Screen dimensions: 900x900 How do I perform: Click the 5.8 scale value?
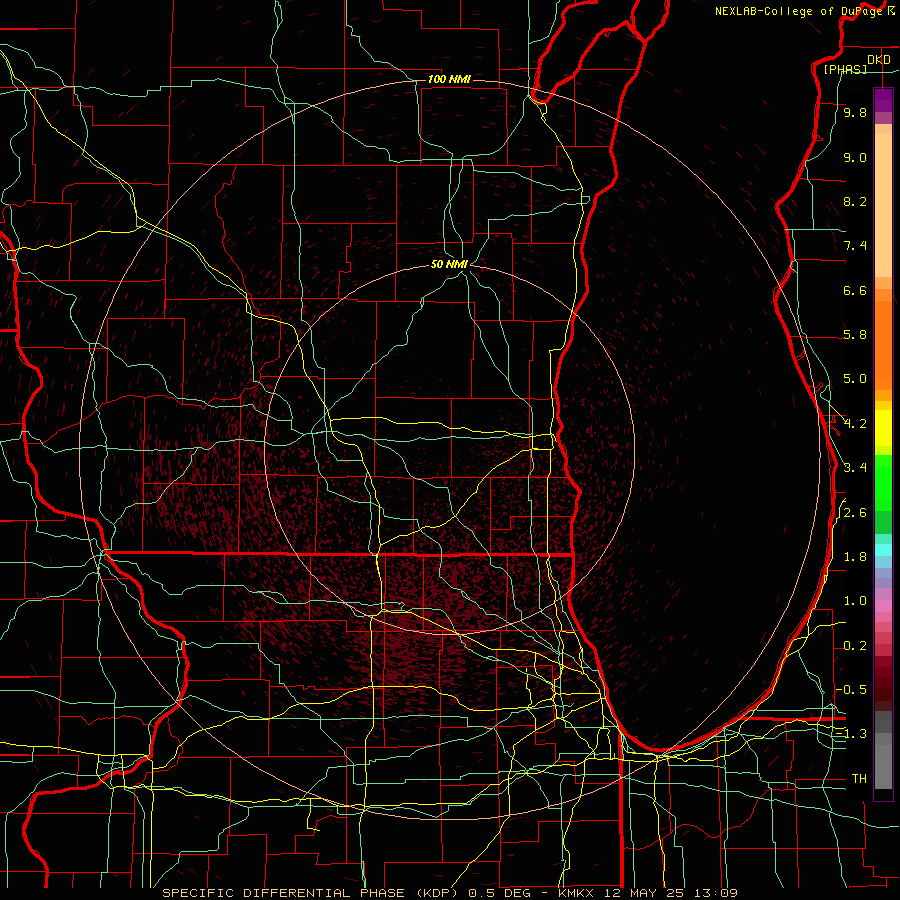click(855, 335)
